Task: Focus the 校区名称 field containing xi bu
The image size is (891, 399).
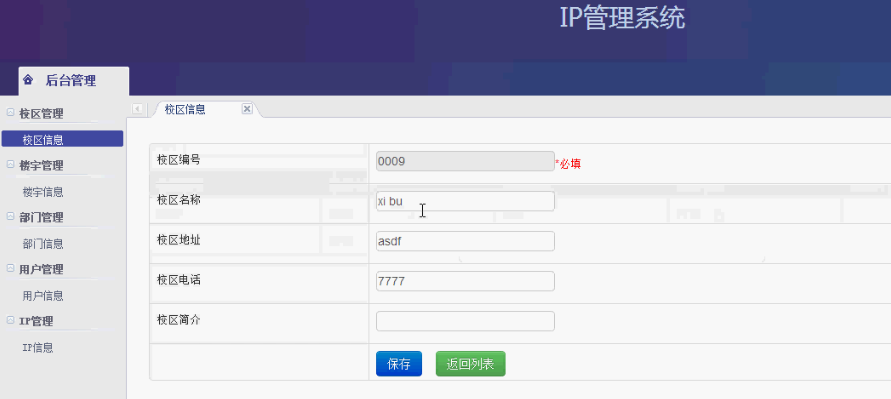Action: (x=465, y=201)
